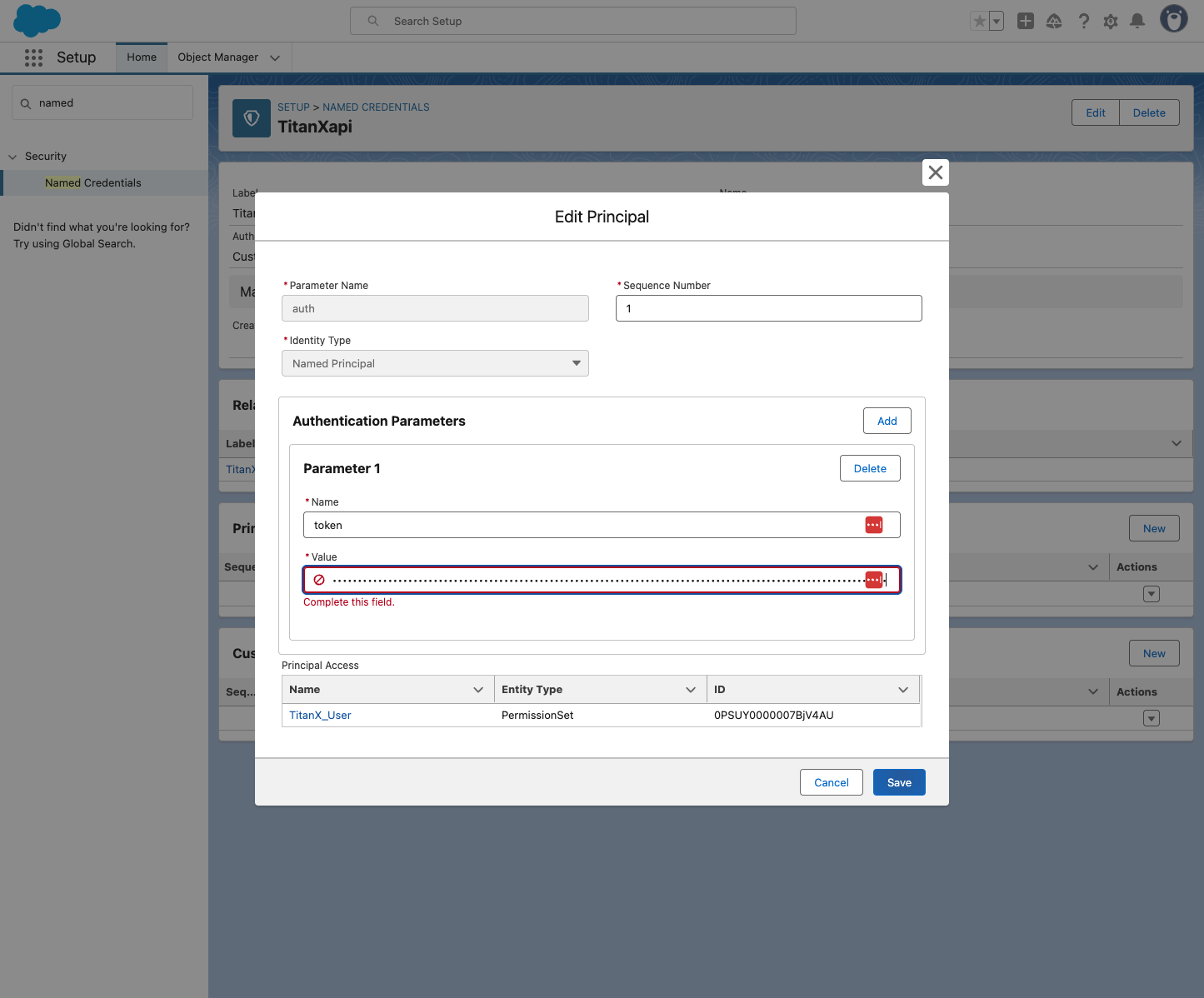Open the Identity Type dropdown

click(435, 363)
